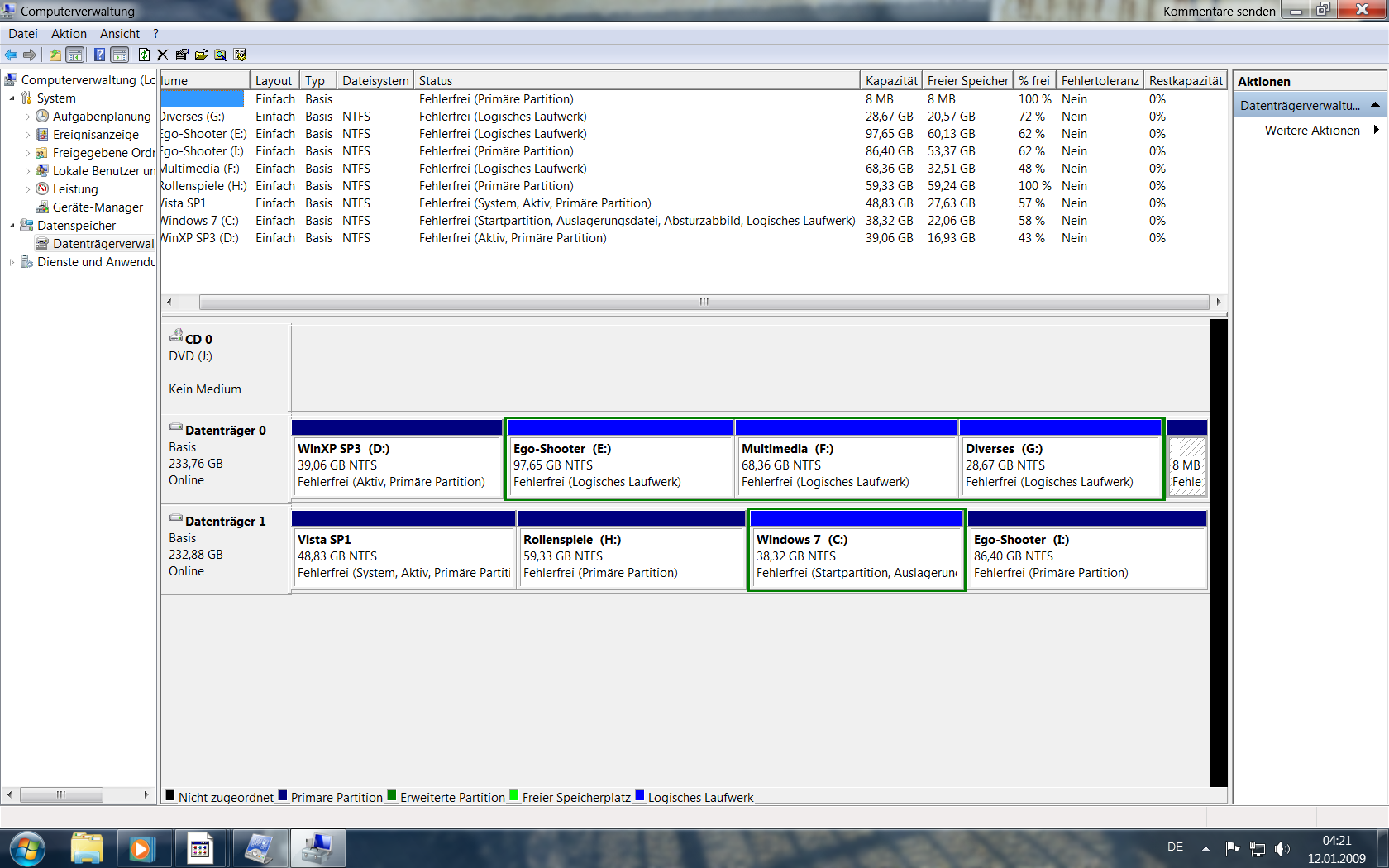Select Ego-Shooter (E:) partition block
This screenshot has width=1389, height=868.
click(x=620, y=460)
